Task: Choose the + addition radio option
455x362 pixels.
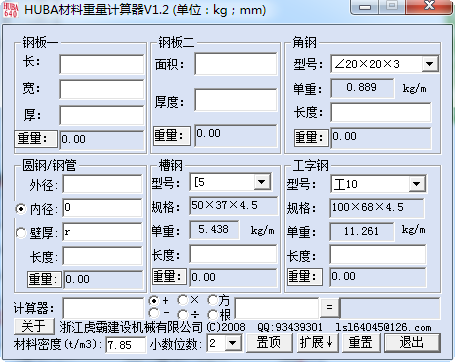Action: [154, 301]
